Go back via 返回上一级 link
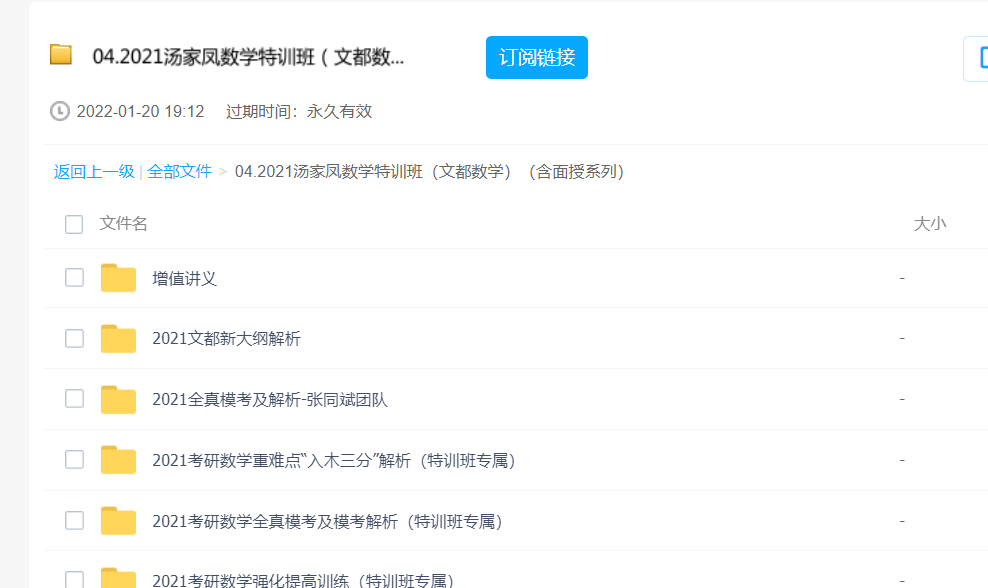 click(94, 171)
